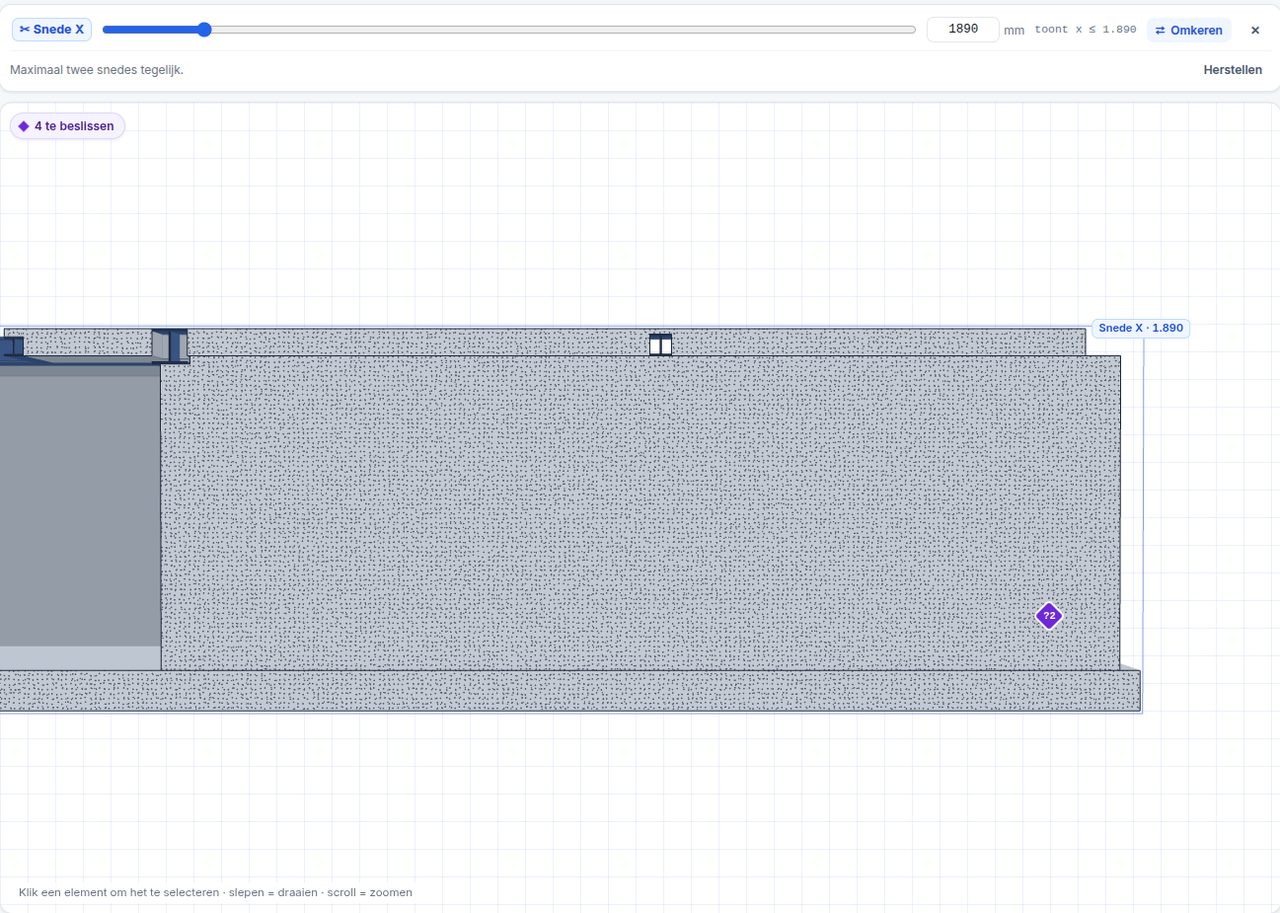Click 'Maximaal twee snedes tegelijk.' note
Image resolution: width=1280 pixels, height=913 pixels.
[97, 70]
